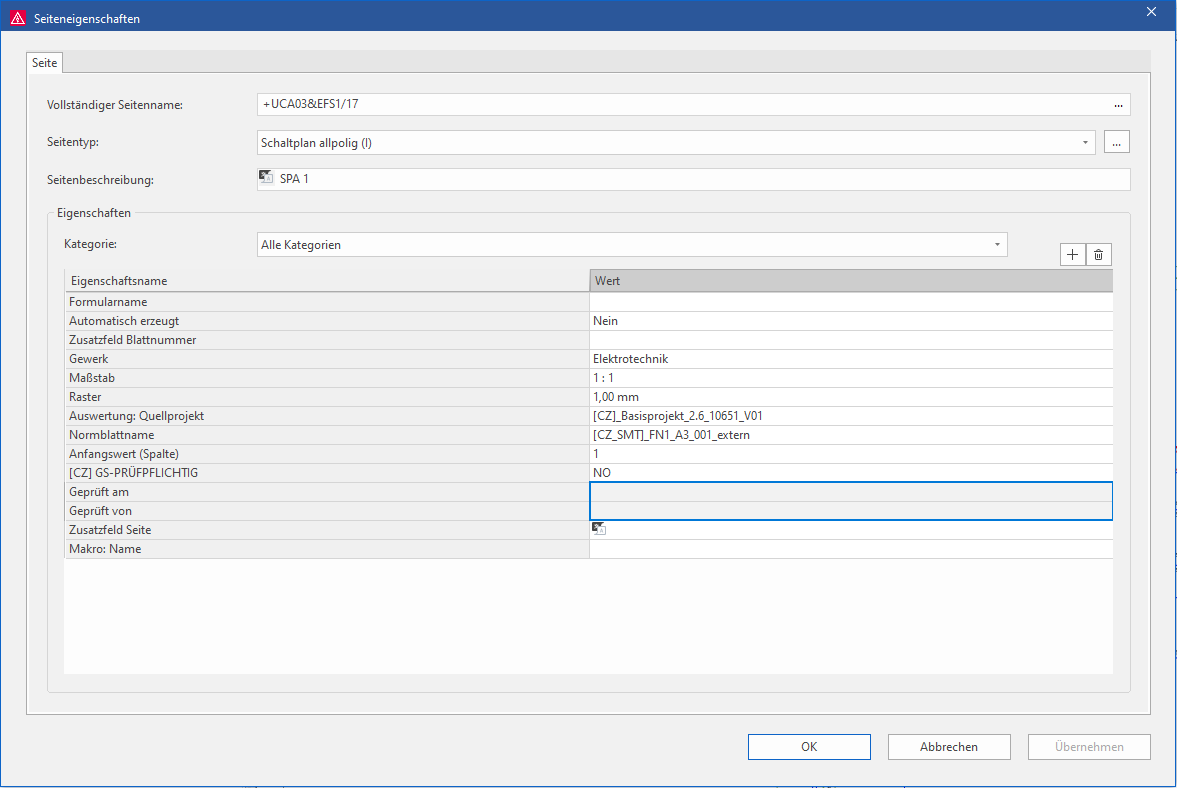Select the Maßstab value cell
1177x788 pixels.
pyautogui.click(x=850, y=378)
